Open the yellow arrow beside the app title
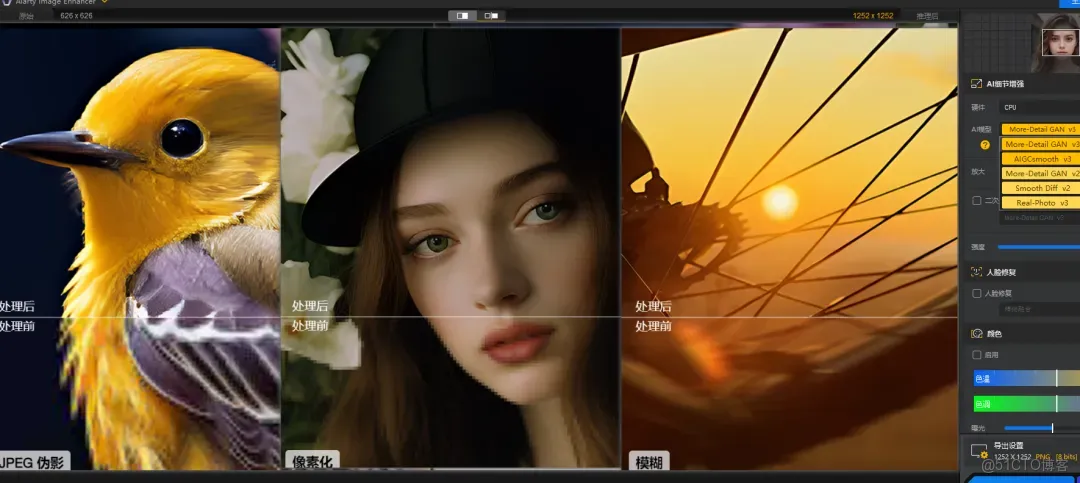1080x483 pixels. (105, 2)
